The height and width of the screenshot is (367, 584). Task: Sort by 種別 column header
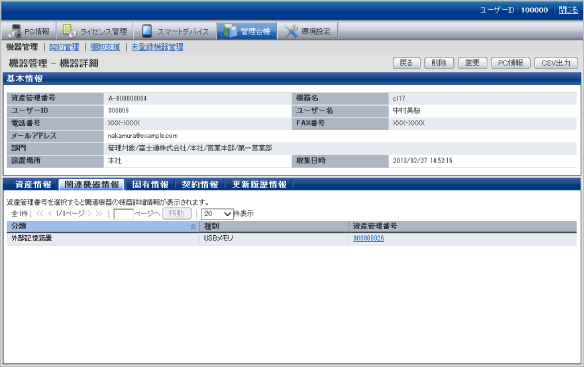[x=274, y=226]
